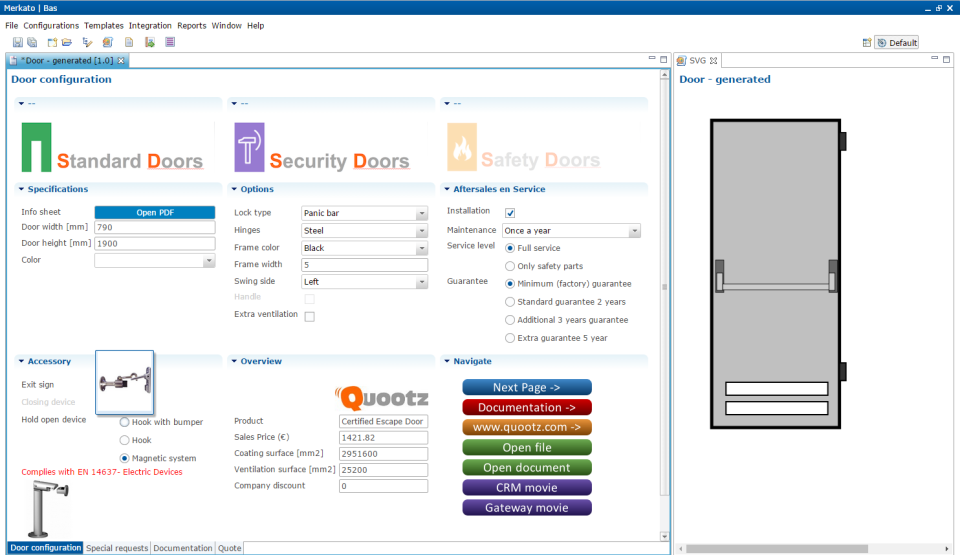Image resolution: width=960 pixels, height=555 pixels.
Task: Enable the Extra ventilation checkbox
Action: (x=310, y=317)
